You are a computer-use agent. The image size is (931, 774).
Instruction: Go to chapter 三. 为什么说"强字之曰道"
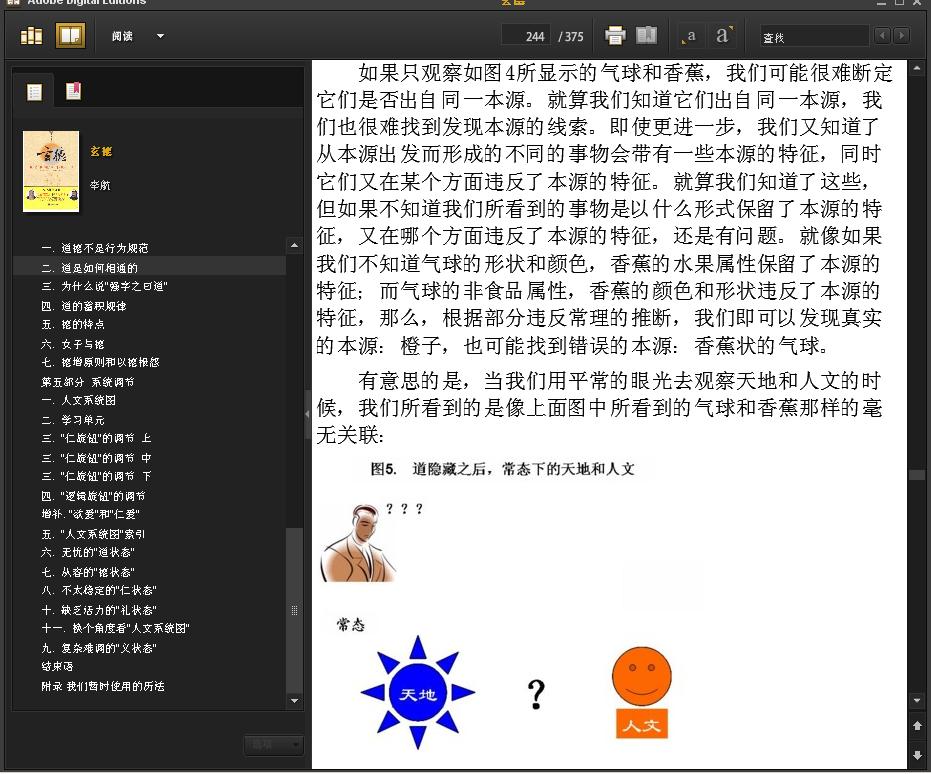click(x=104, y=286)
